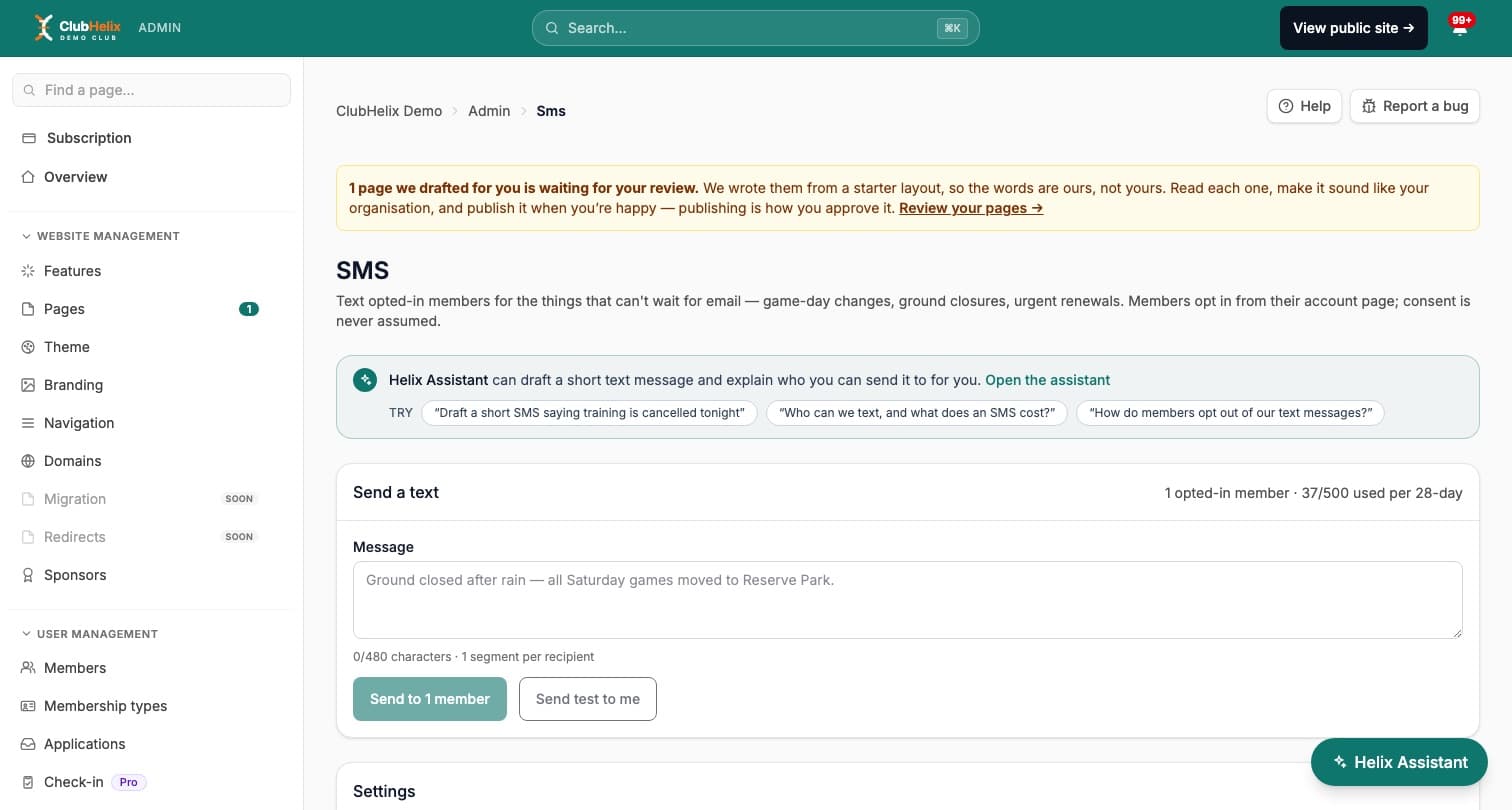Select Applications in the sidebar
The height and width of the screenshot is (810, 1512).
tap(84, 744)
